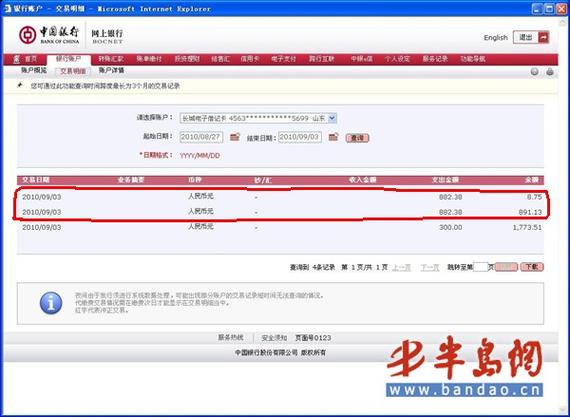This screenshot has width=570, height=417.
Task: Open the 转账汇款 menu
Action: [x=111, y=59]
